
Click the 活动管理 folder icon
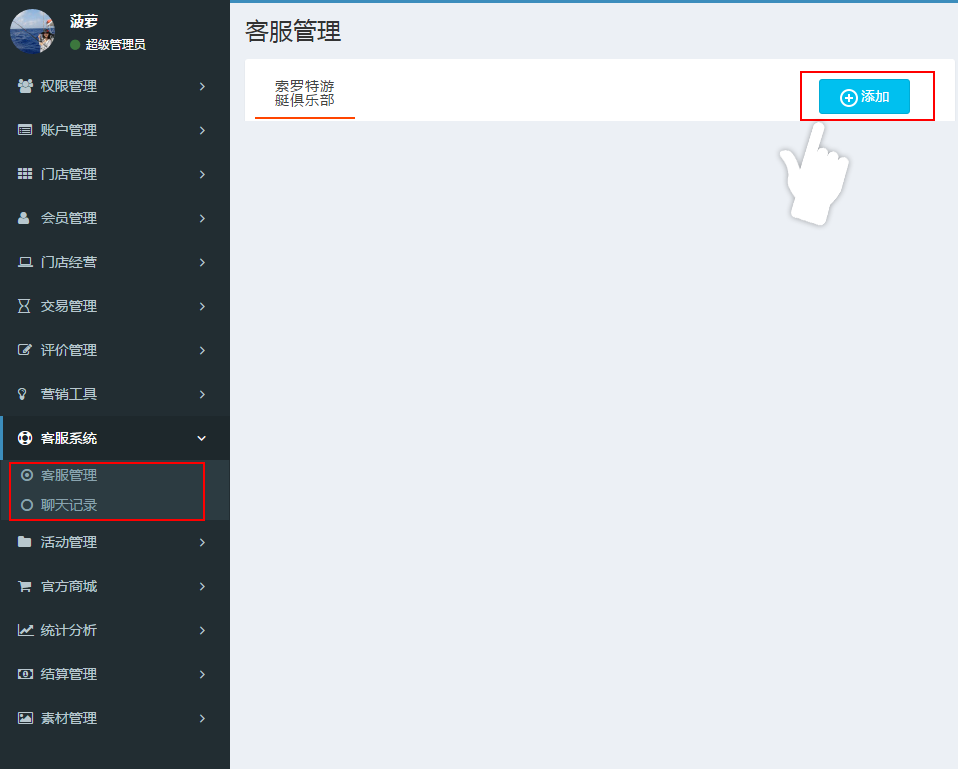pos(24,542)
